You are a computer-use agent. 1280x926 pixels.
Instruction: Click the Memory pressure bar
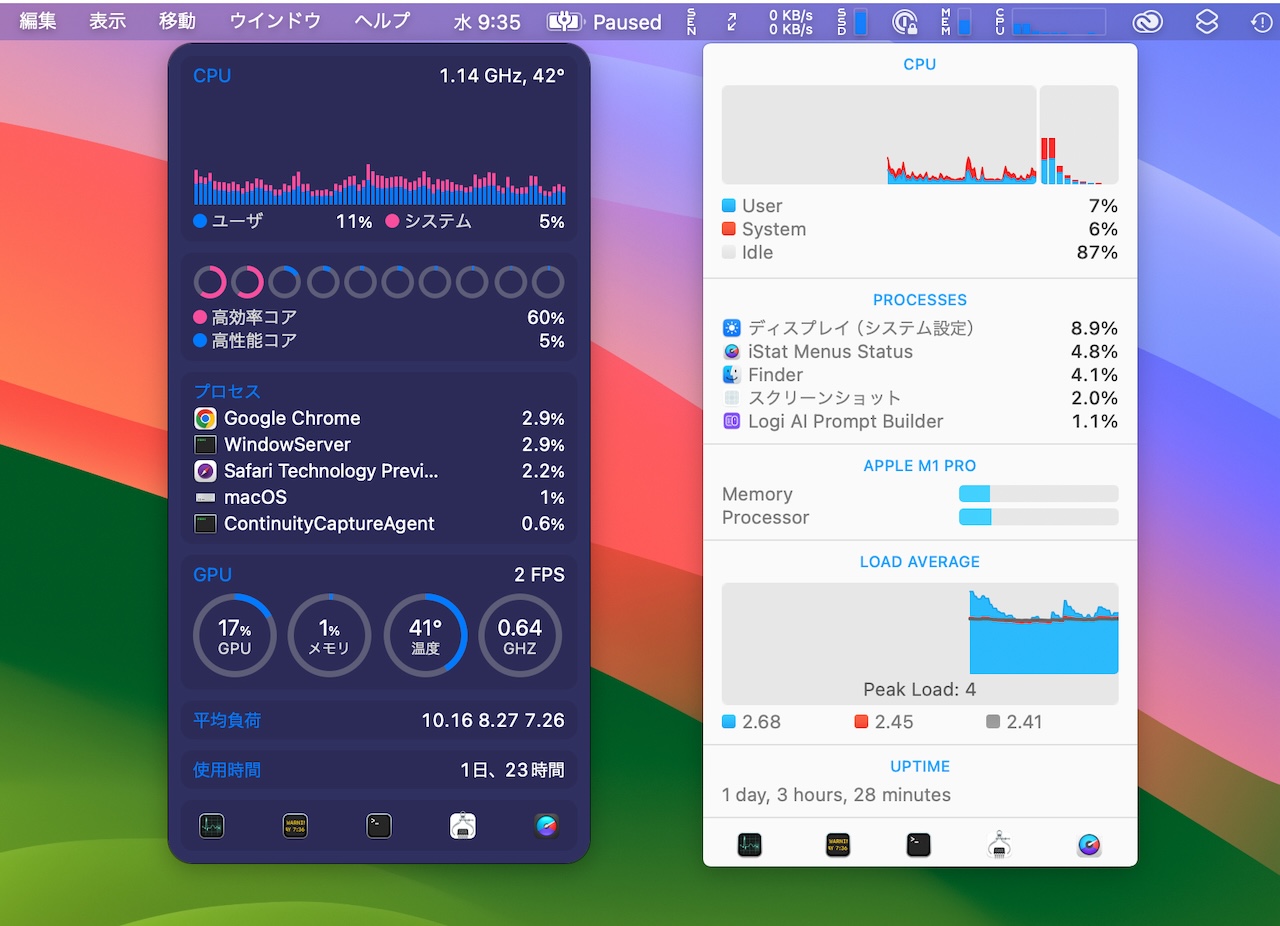1038,494
